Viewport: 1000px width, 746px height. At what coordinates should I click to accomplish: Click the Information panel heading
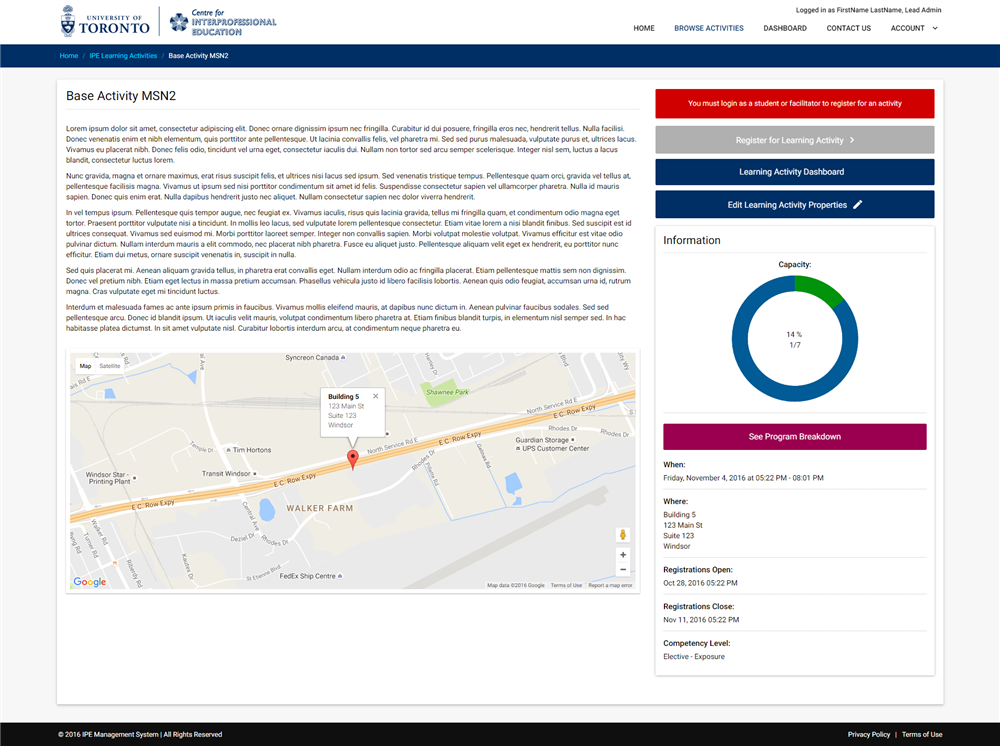click(691, 240)
